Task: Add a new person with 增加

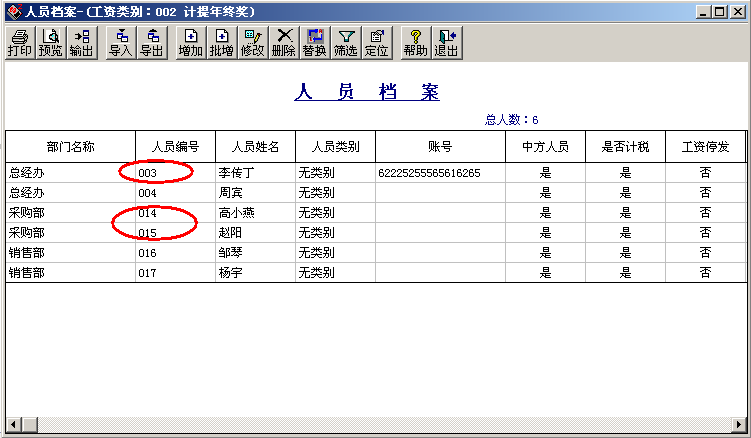Action: tap(191, 43)
